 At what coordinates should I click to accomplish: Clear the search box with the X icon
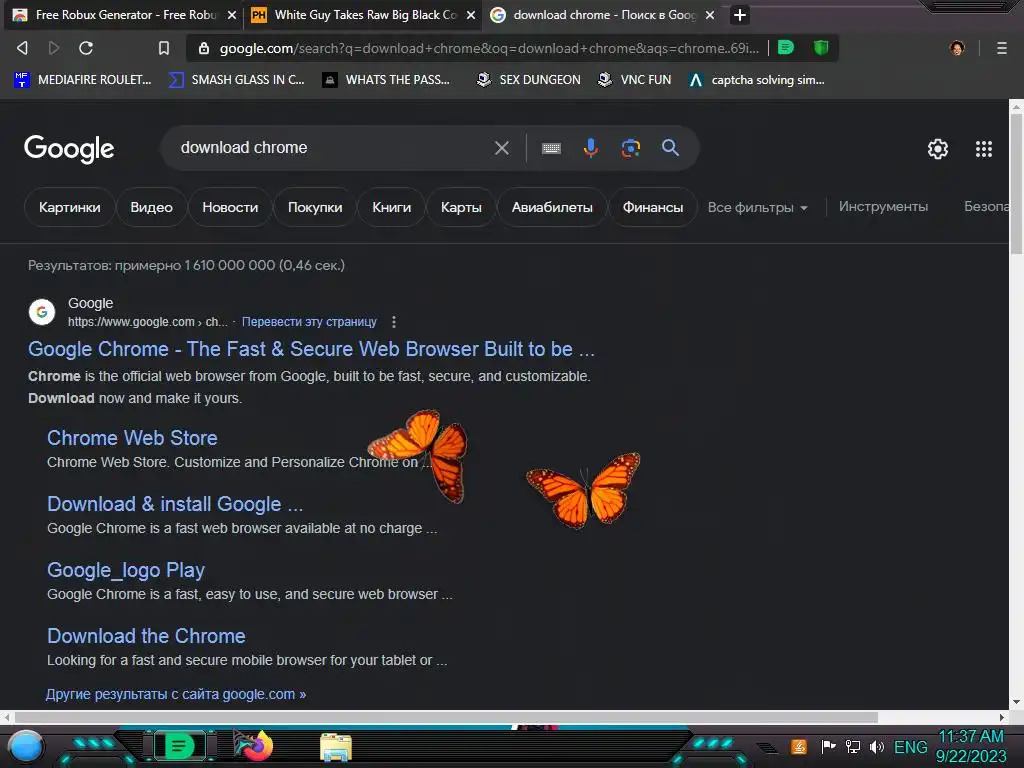pyautogui.click(x=502, y=148)
